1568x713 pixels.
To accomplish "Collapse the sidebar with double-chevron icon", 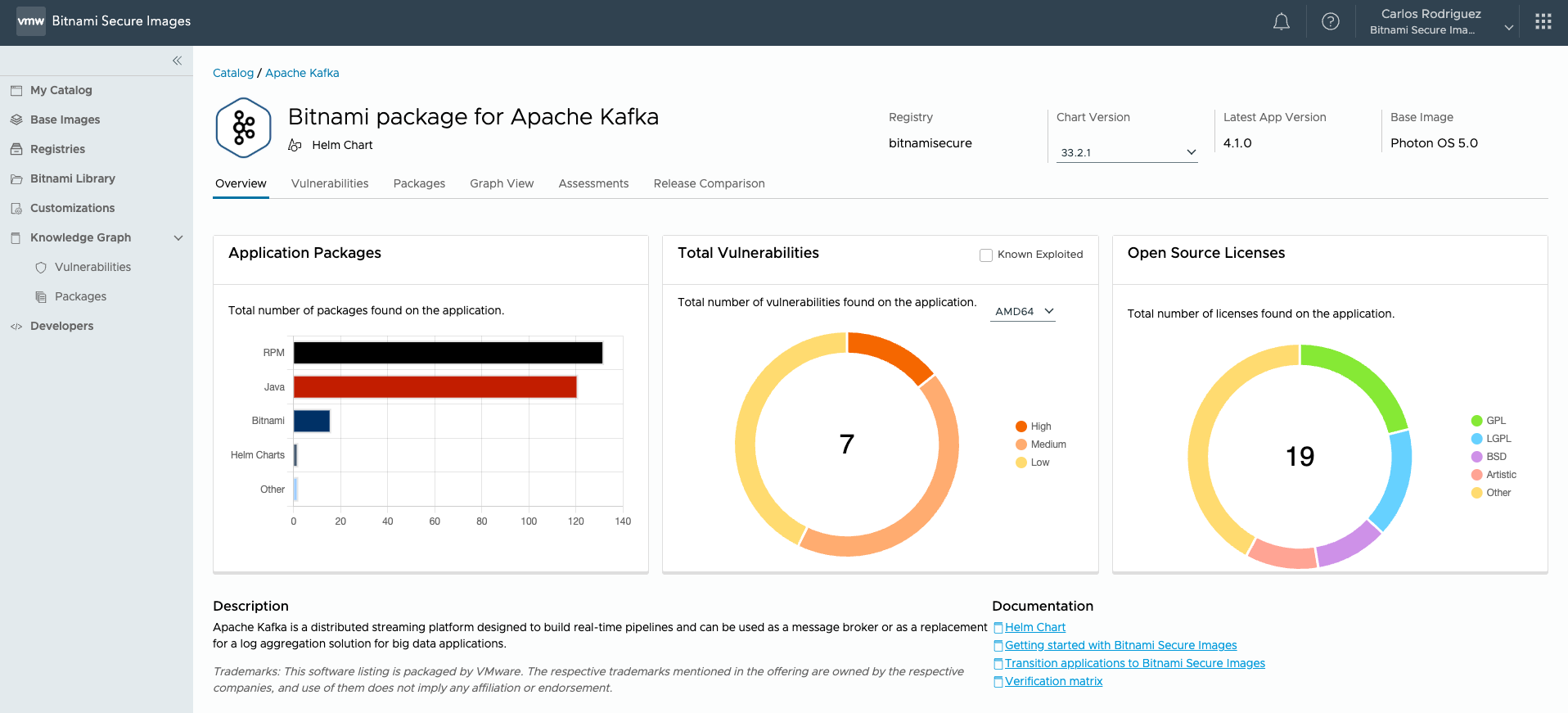I will click(x=177, y=61).
